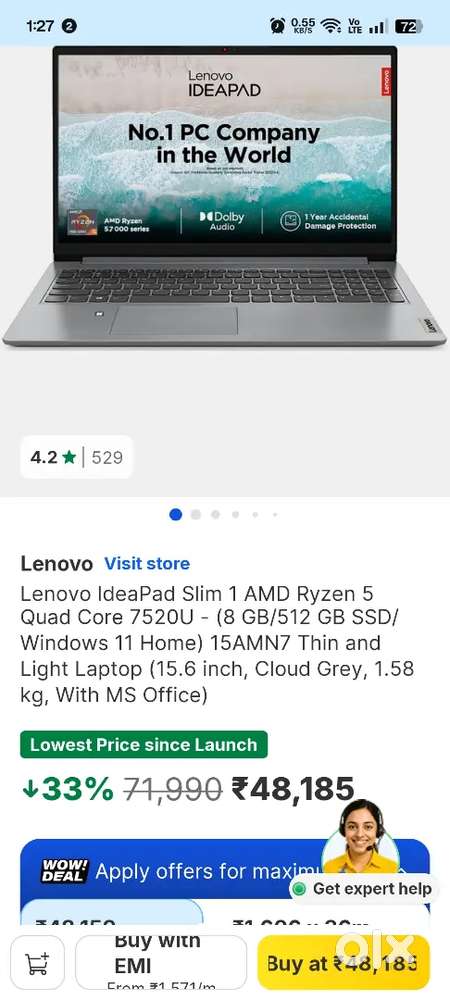
Task: Tap the battery level indicator
Action: pyautogui.click(x=408, y=26)
